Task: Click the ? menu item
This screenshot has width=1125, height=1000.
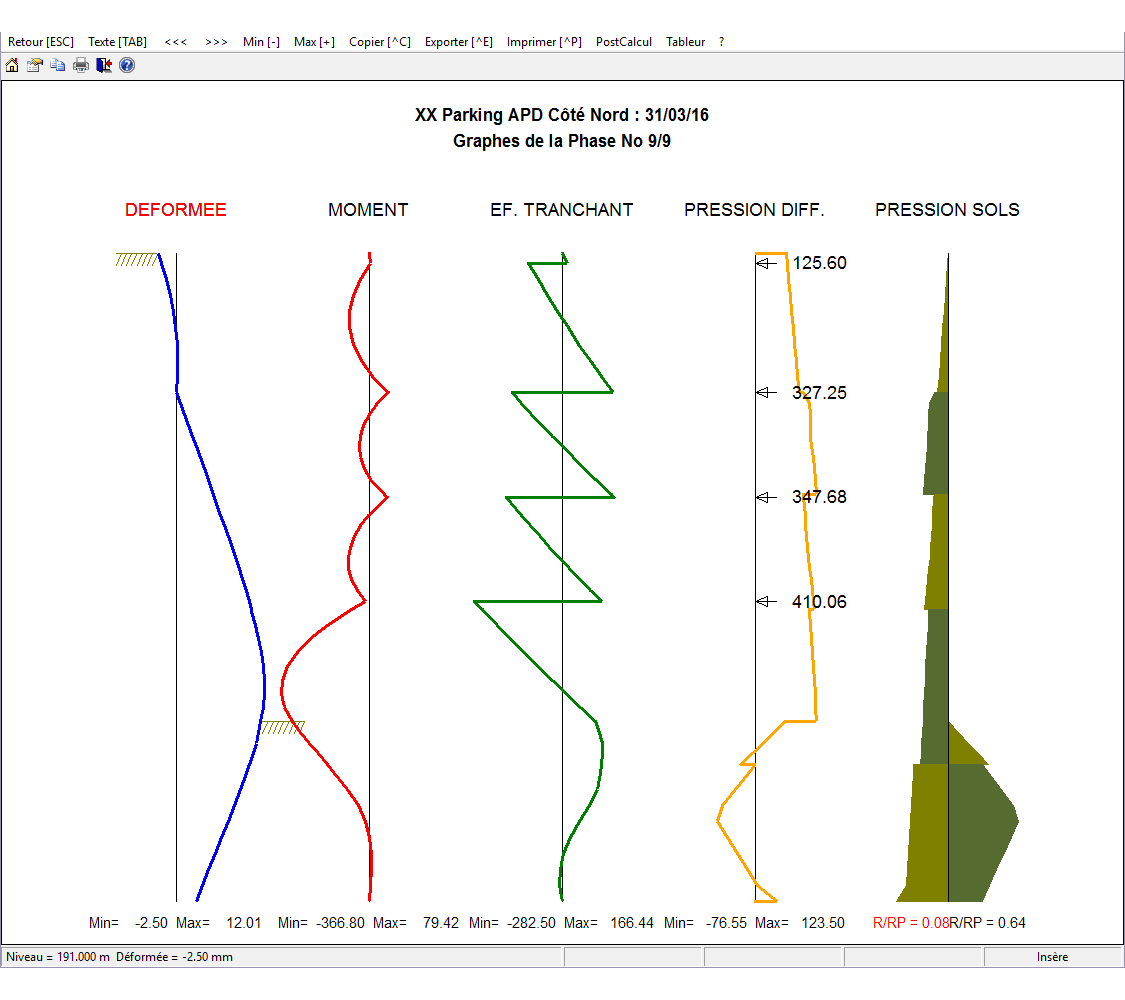Action: click(x=721, y=42)
